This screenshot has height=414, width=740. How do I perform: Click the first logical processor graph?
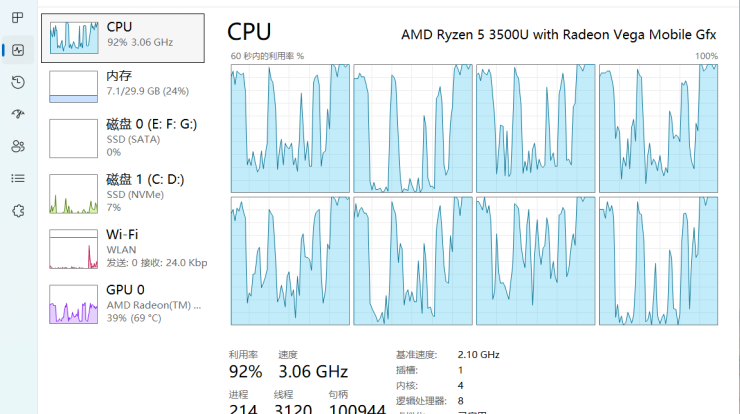point(290,128)
